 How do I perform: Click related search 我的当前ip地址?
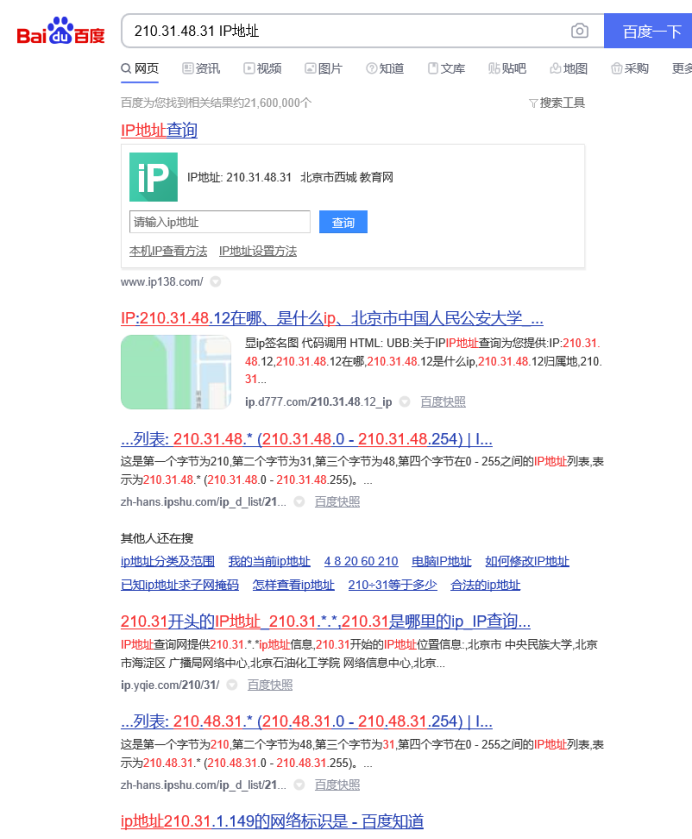tap(269, 561)
